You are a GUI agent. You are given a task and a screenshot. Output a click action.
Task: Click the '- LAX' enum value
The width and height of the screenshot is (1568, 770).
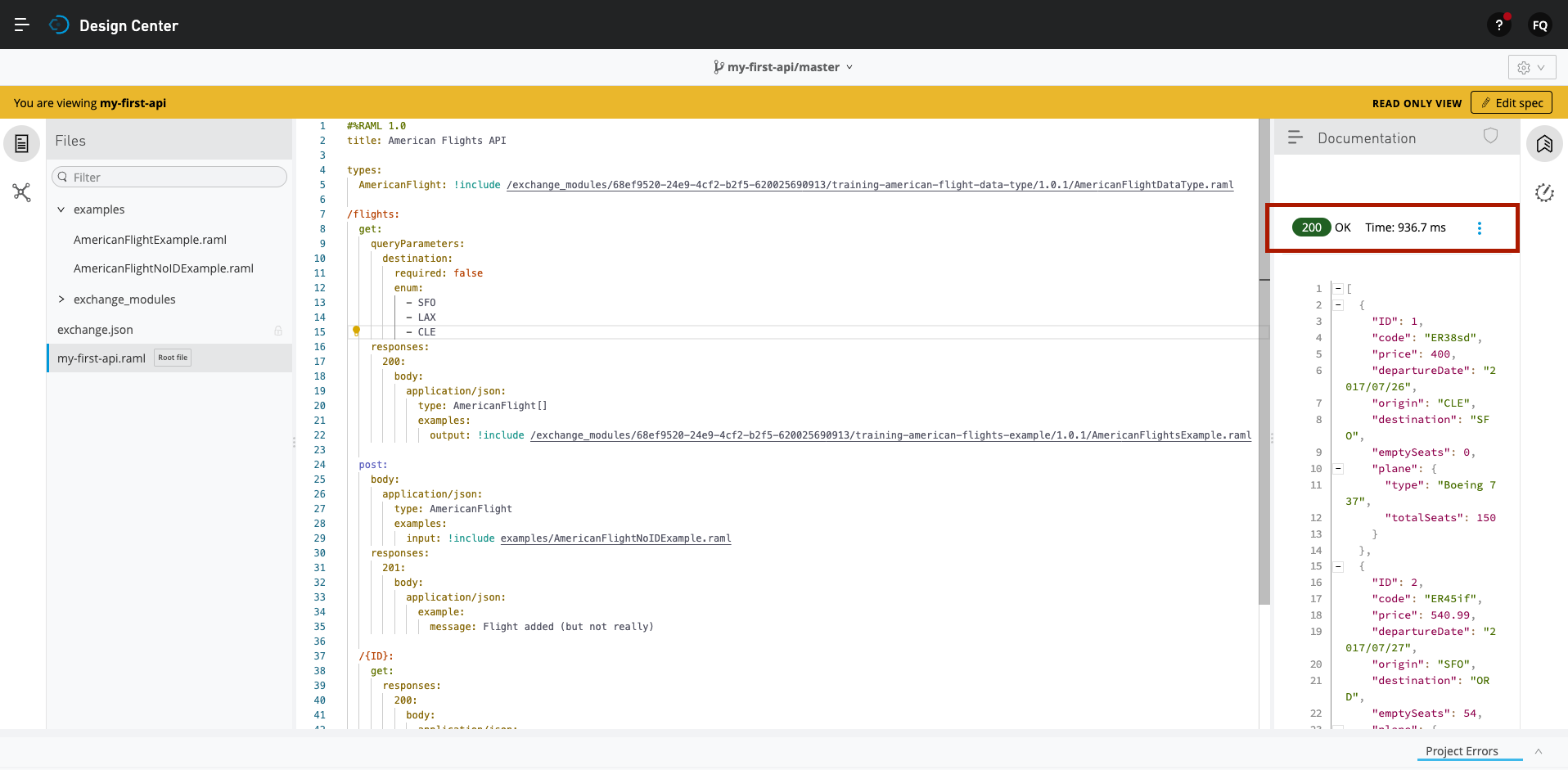coord(421,317)
